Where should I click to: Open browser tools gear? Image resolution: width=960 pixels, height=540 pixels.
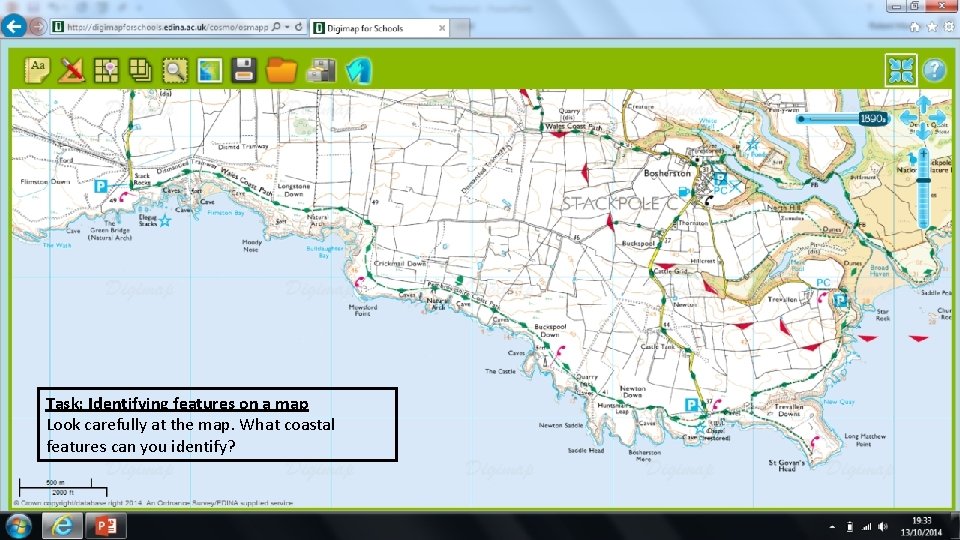[949, 26]
